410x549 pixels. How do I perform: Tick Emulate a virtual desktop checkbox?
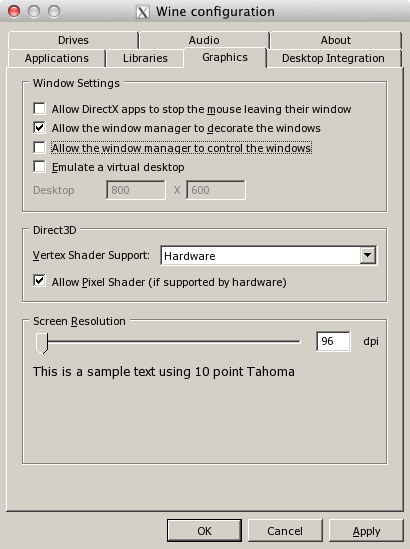pos(39,167)
